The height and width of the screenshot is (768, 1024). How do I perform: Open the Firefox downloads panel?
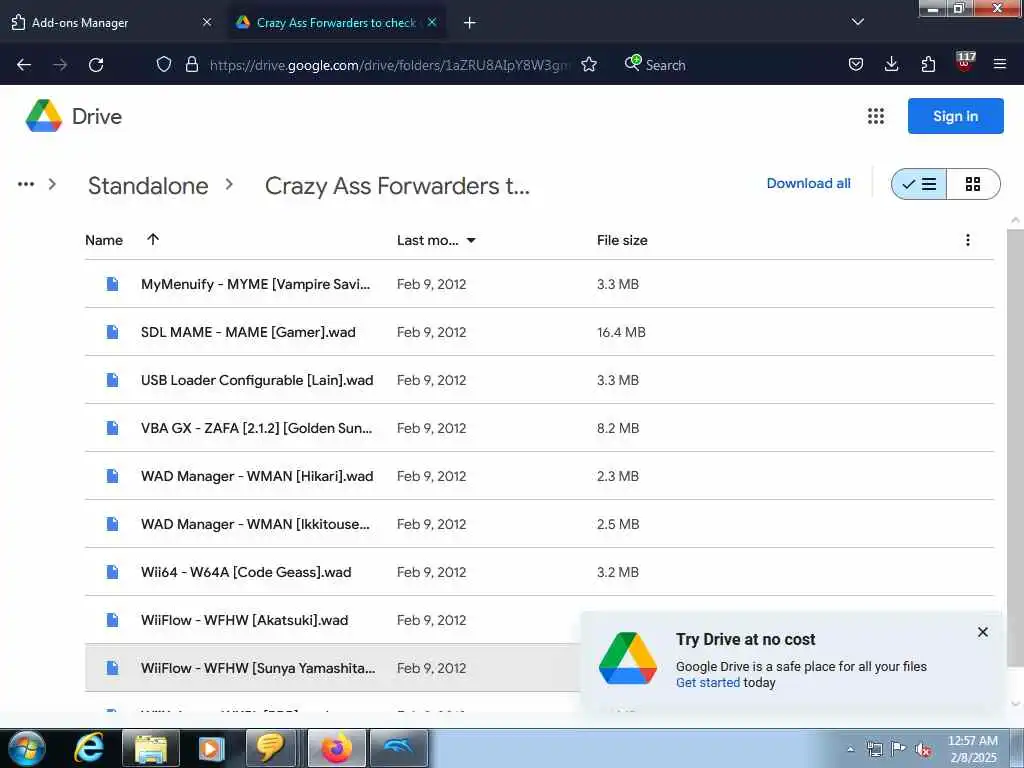point(891,64)
